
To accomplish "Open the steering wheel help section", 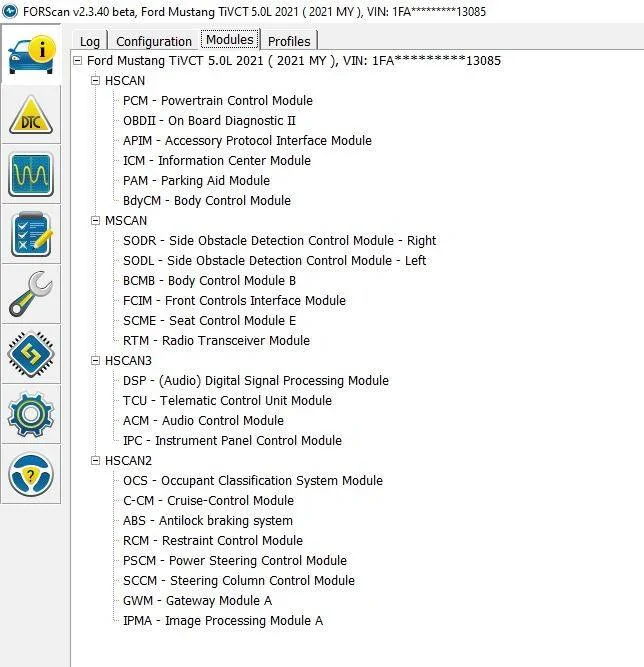I will [31, 474].
